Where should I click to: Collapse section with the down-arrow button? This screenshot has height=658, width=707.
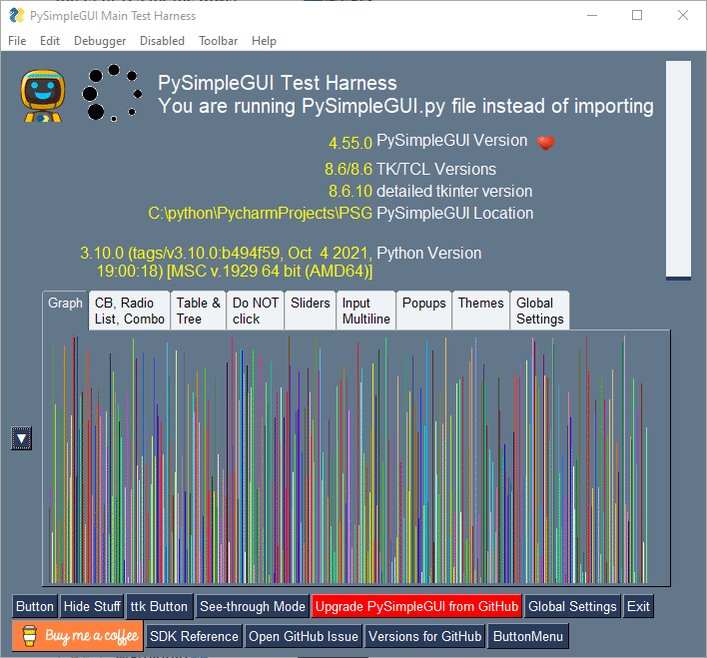21,438
